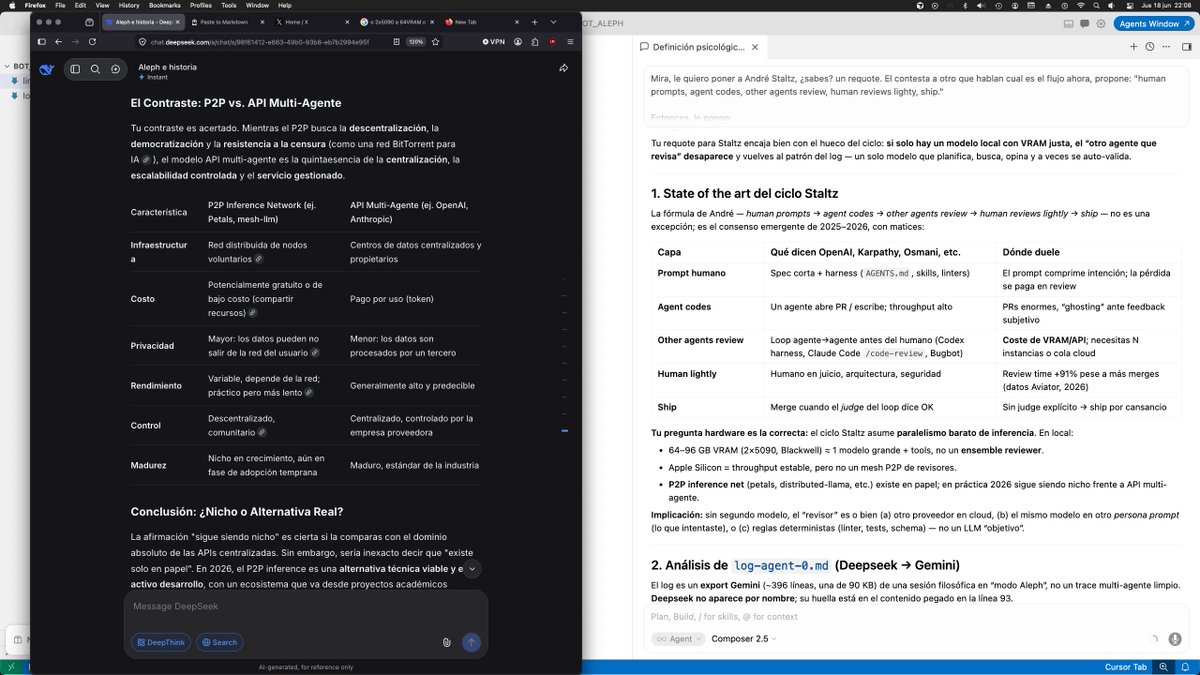1200x675 pixels.
Task: Reload the Firefox page
Action: (x=92, y=42)
